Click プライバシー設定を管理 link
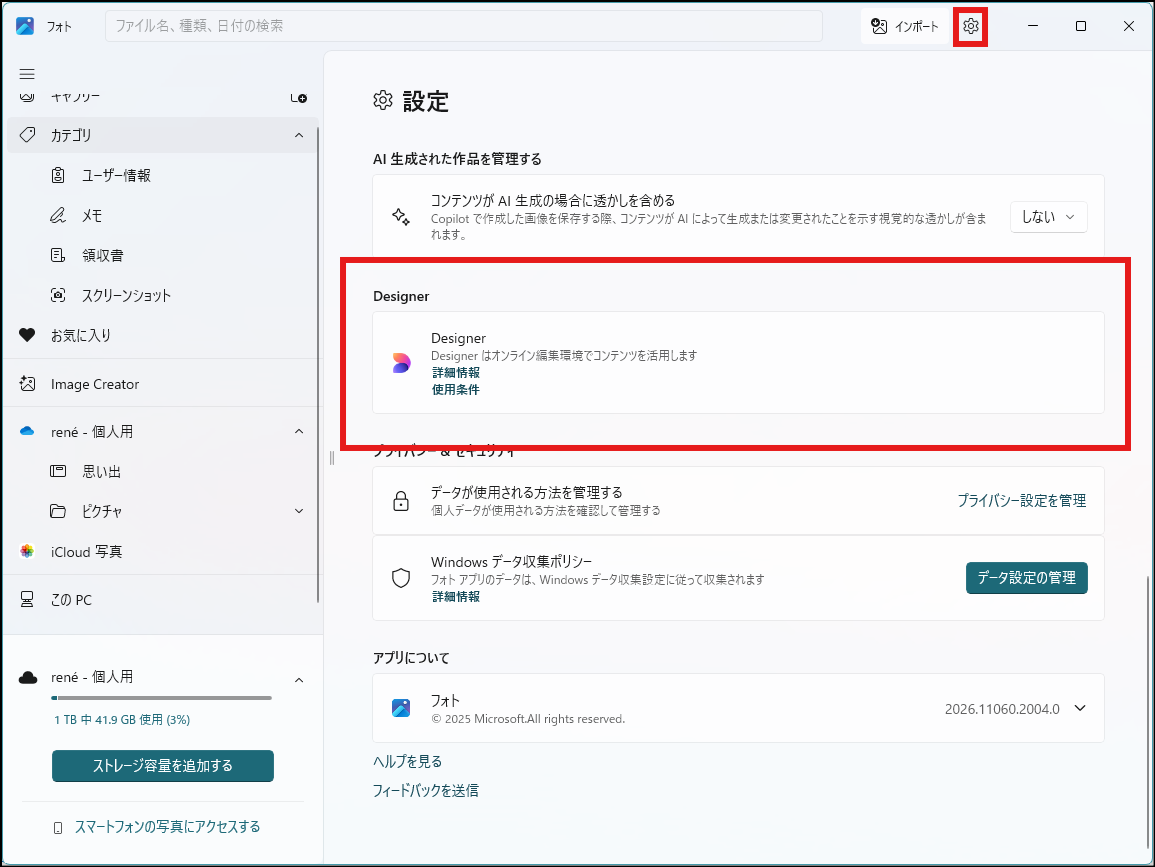 click(1022, 501)
